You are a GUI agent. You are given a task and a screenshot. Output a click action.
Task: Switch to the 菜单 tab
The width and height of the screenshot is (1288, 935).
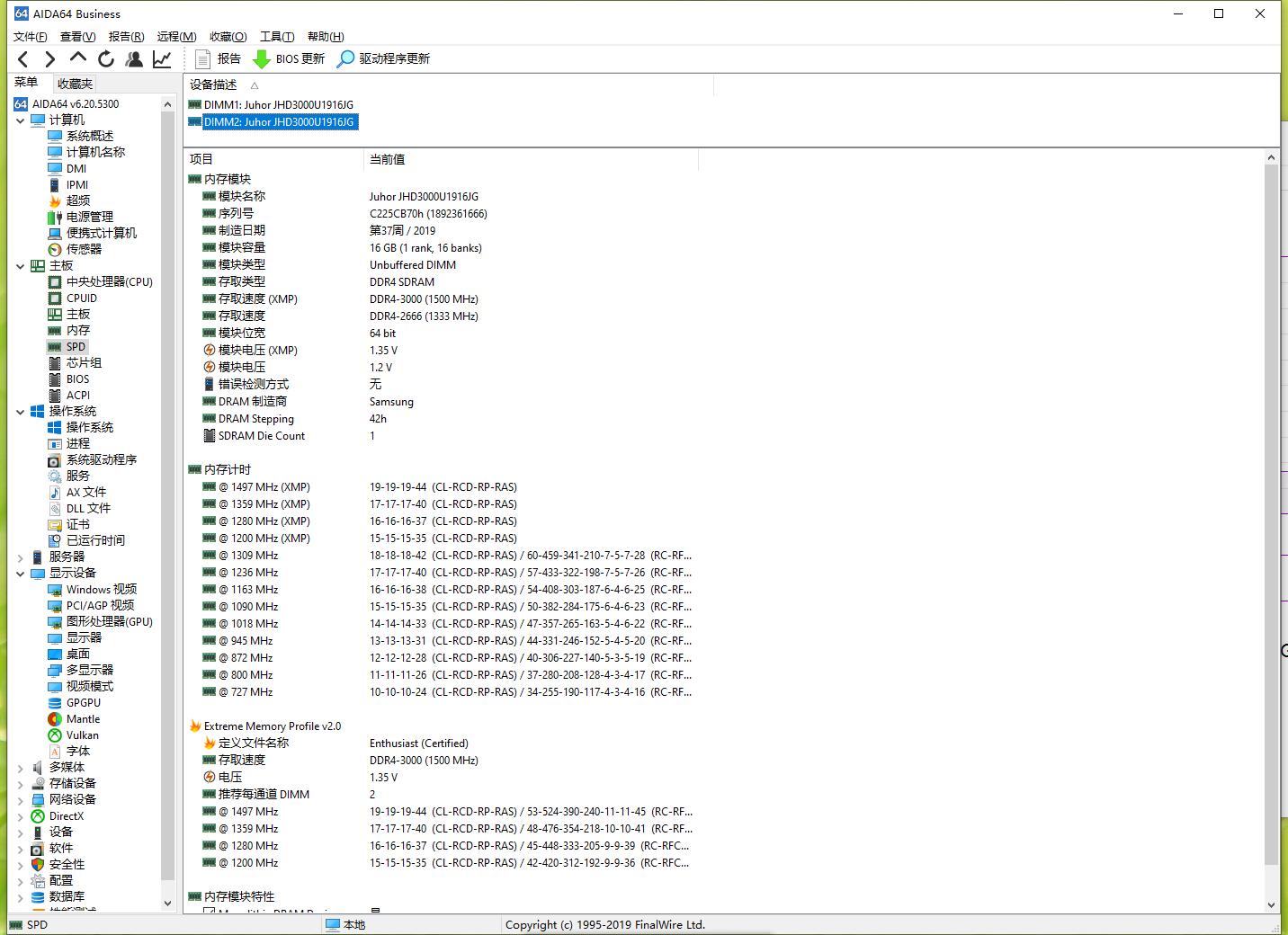click(x=26, y=83)
